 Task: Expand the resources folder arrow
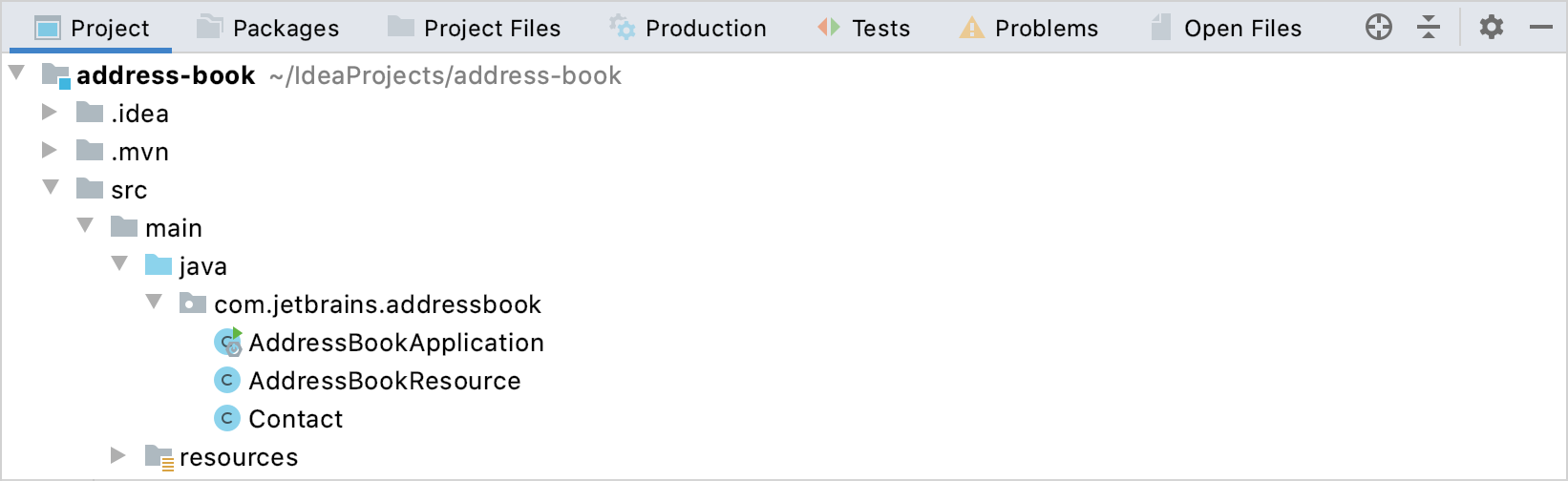tap(118, 455)
